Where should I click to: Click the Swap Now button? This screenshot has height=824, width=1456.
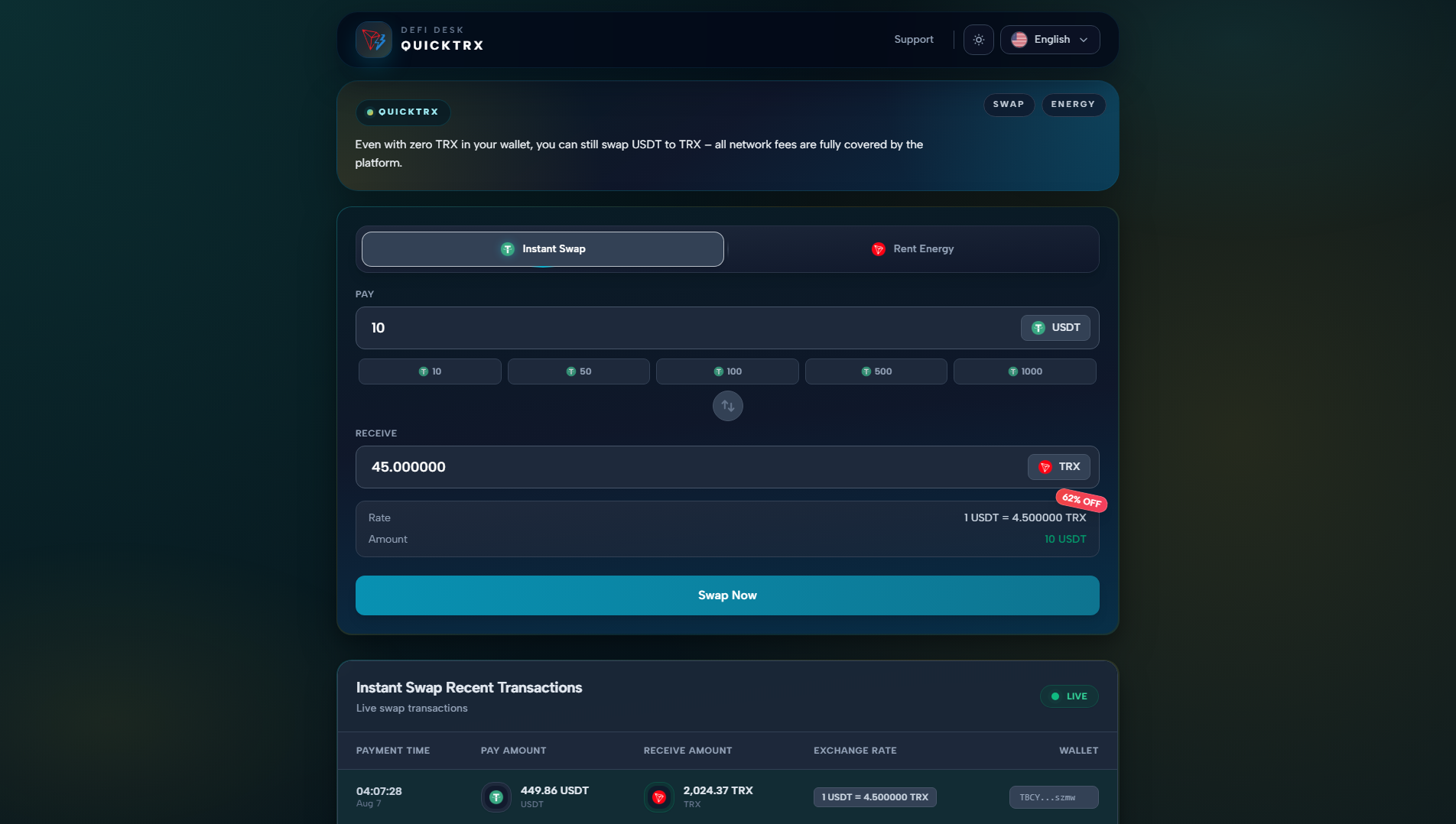pyautogui.click(x=727, y=595)
